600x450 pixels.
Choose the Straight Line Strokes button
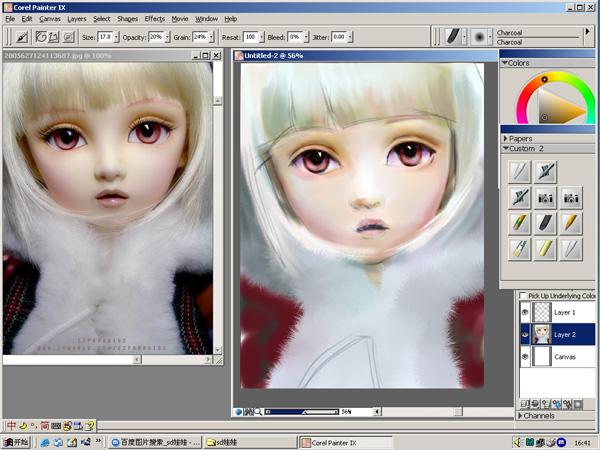click(54, 37)
